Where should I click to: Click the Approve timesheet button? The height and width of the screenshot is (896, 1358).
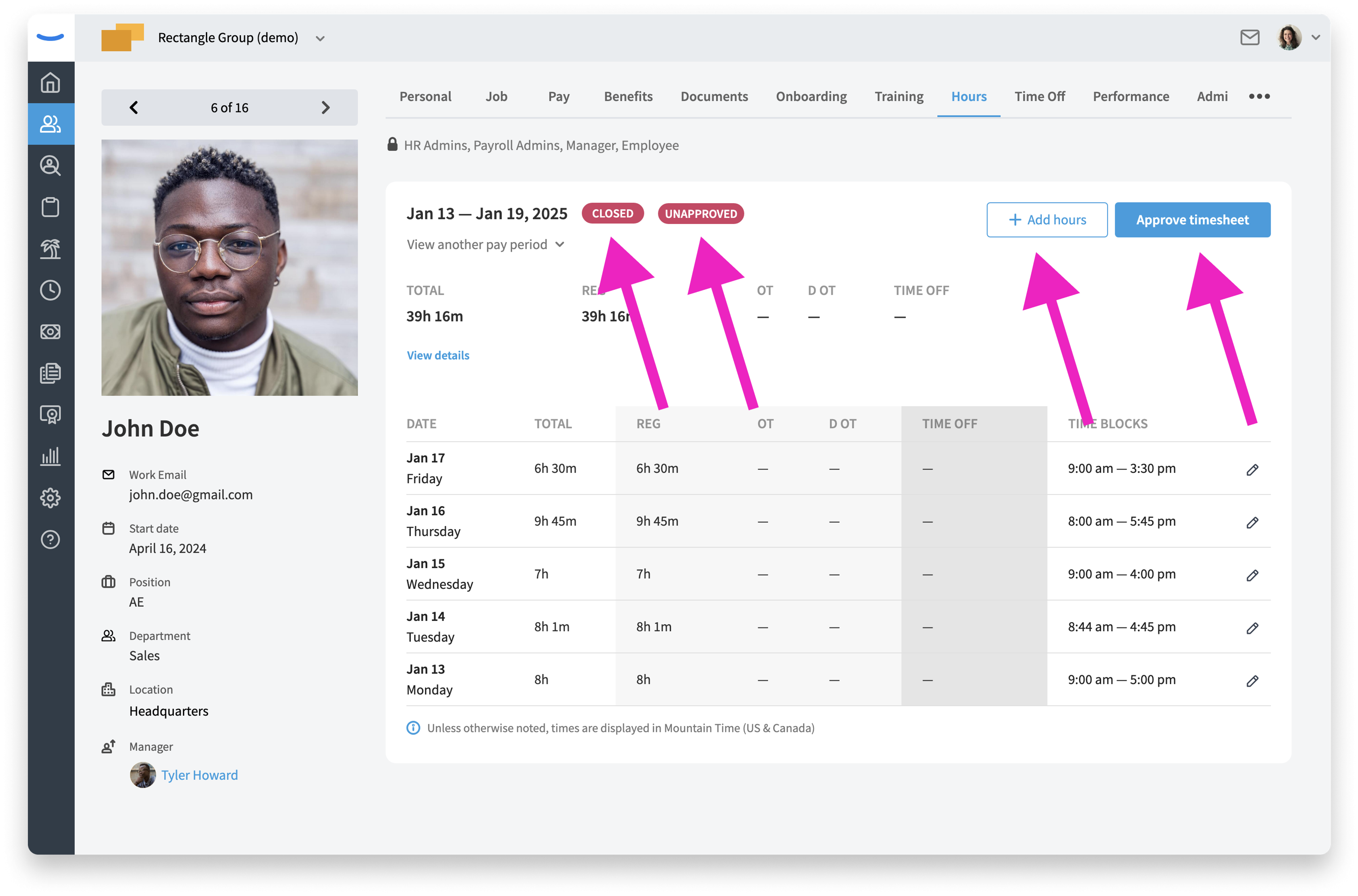click(x=1192, y=220)
